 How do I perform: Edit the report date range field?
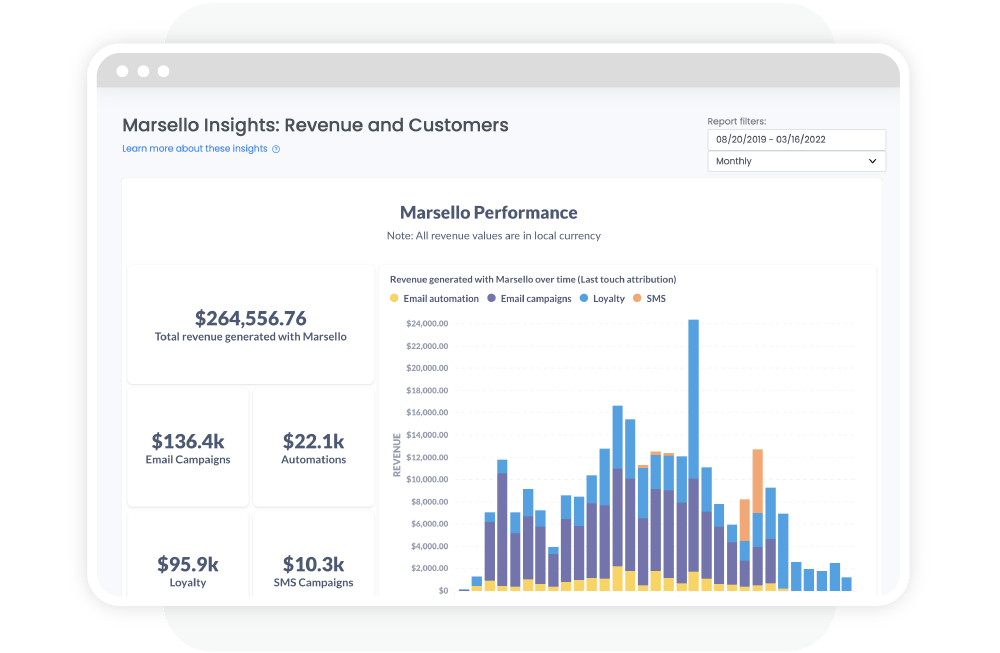tap(797, 140)
